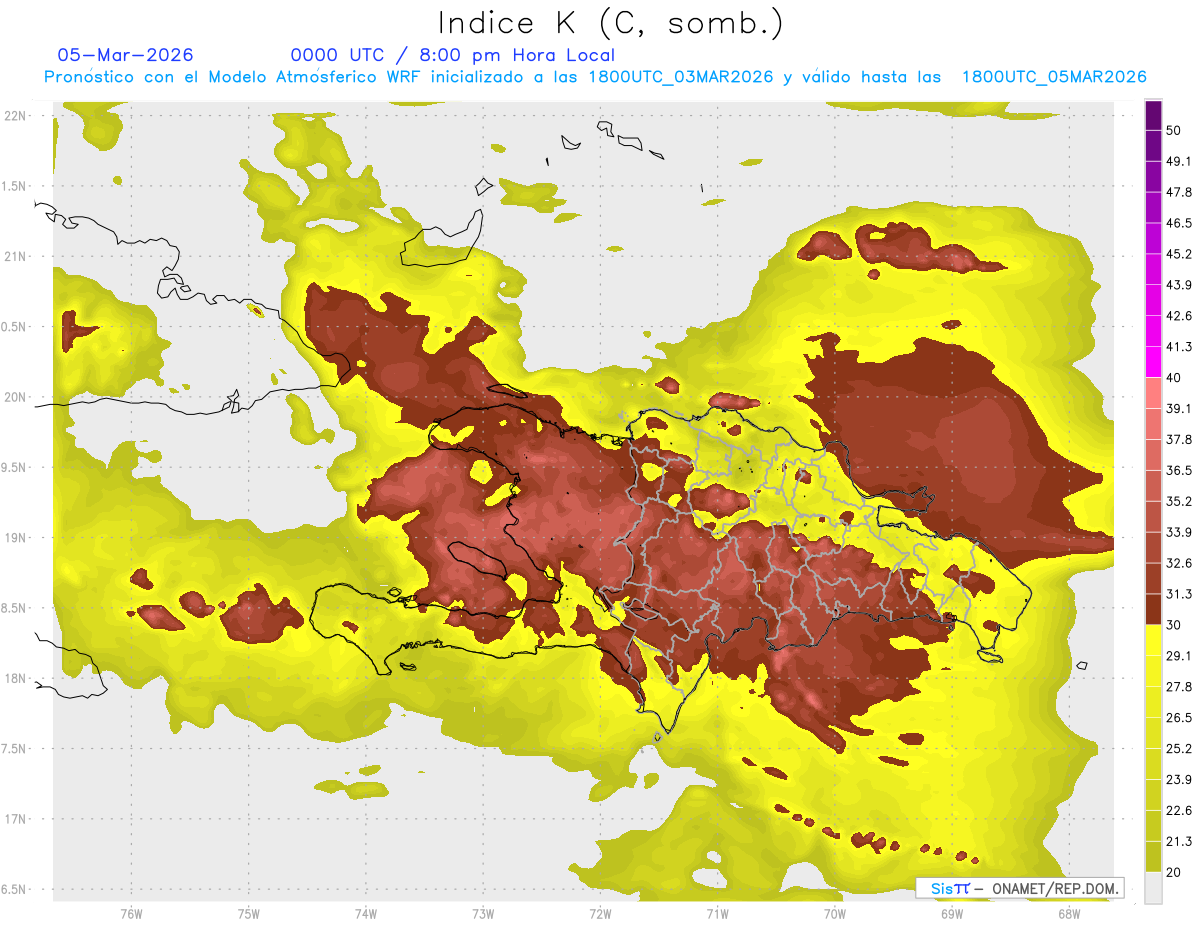This screenshot has width=1200, height=927.
Task: Click the map title "Indice K (C, somb.)"
Action: tap(610, 22)
